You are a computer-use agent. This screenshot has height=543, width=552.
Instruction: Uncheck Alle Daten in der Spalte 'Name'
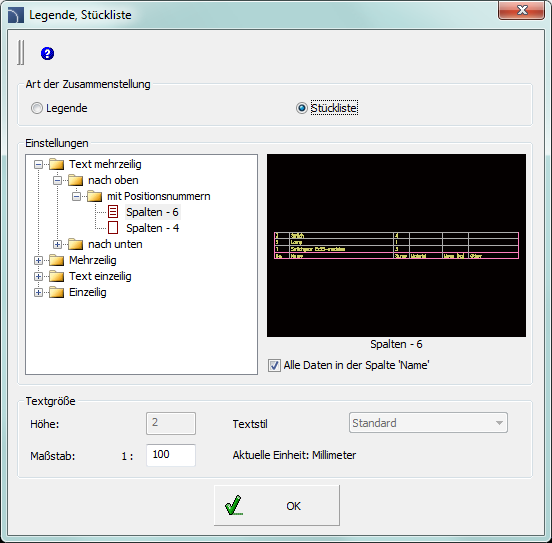click(x=274, y=366)
